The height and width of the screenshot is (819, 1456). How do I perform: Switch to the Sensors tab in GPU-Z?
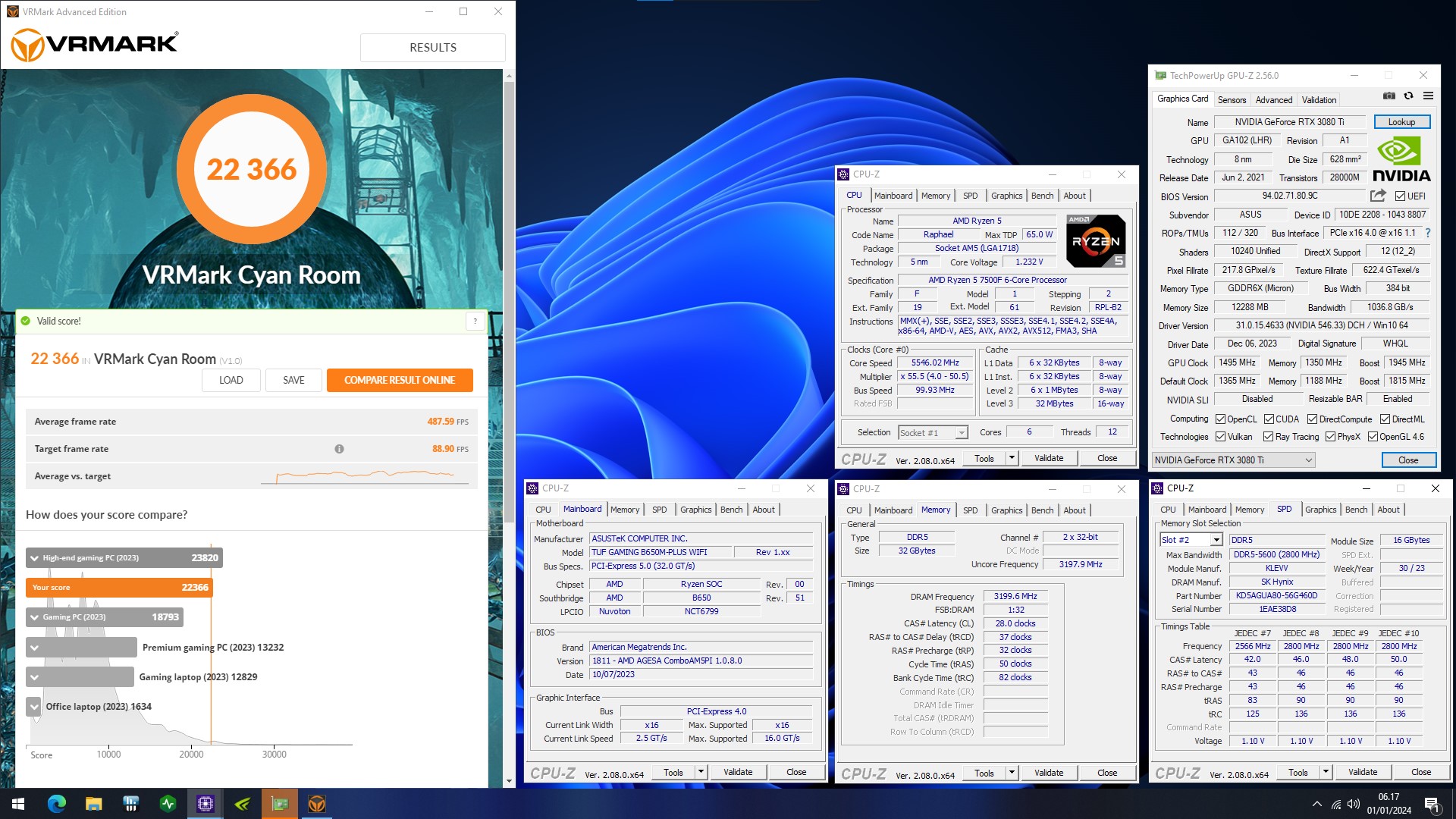tap(1232, 100)
